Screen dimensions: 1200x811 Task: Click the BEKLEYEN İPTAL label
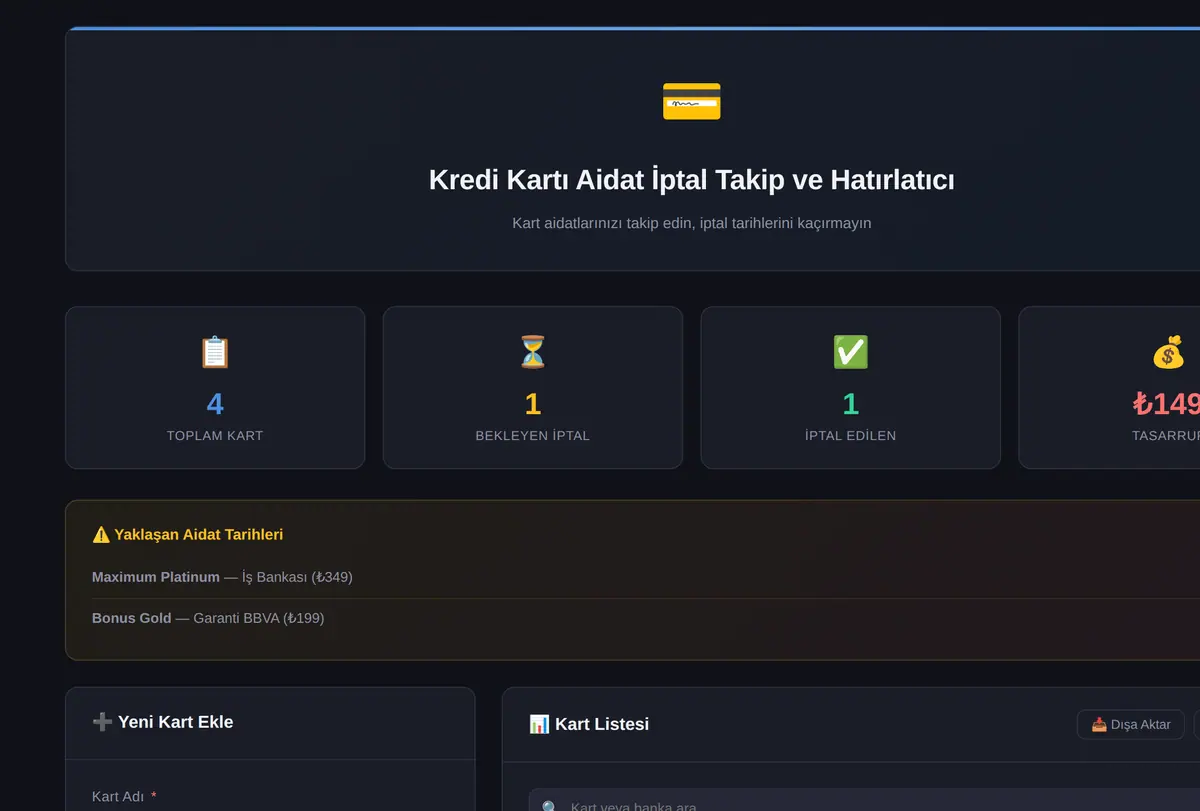[533, 436]
